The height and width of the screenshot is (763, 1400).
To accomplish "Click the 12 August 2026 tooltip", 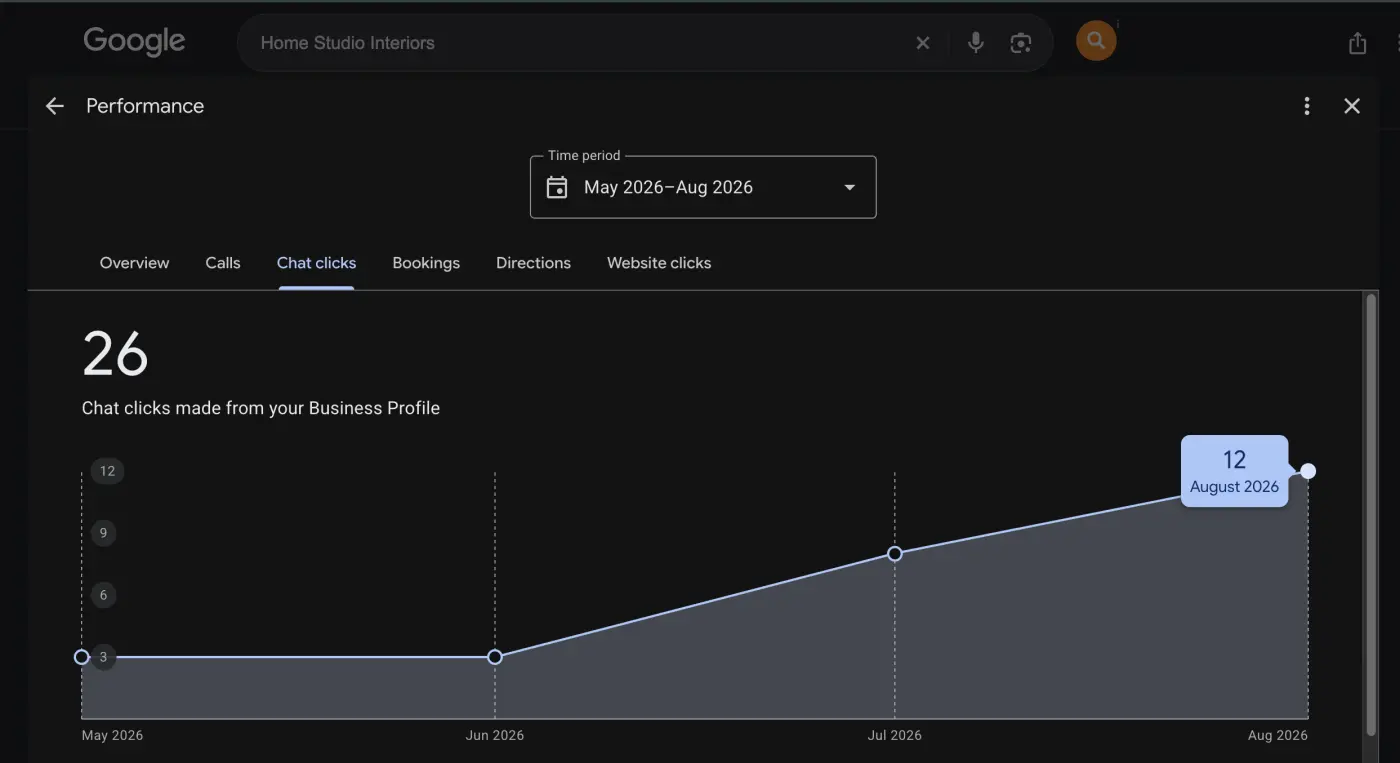I will [x=1234, y=471].
